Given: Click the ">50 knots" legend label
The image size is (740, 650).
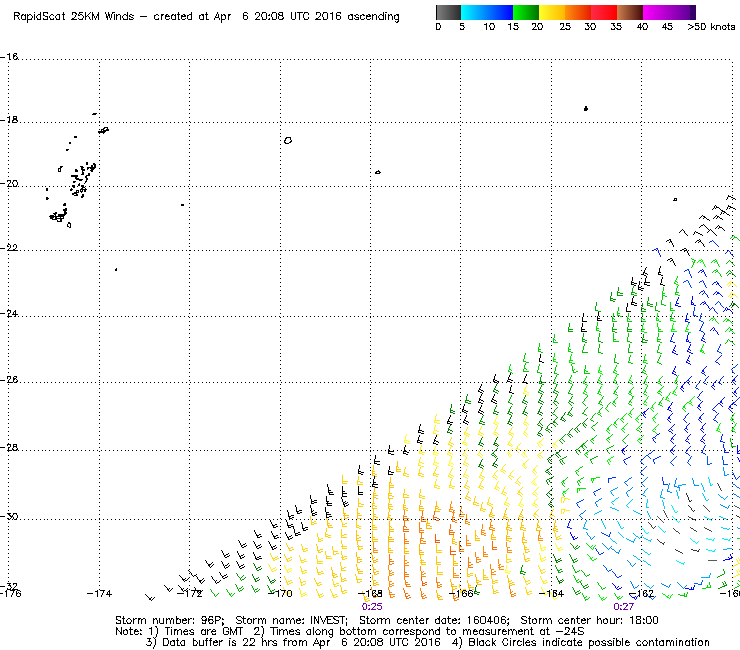Looking at the screenshot, I should 711,27.
